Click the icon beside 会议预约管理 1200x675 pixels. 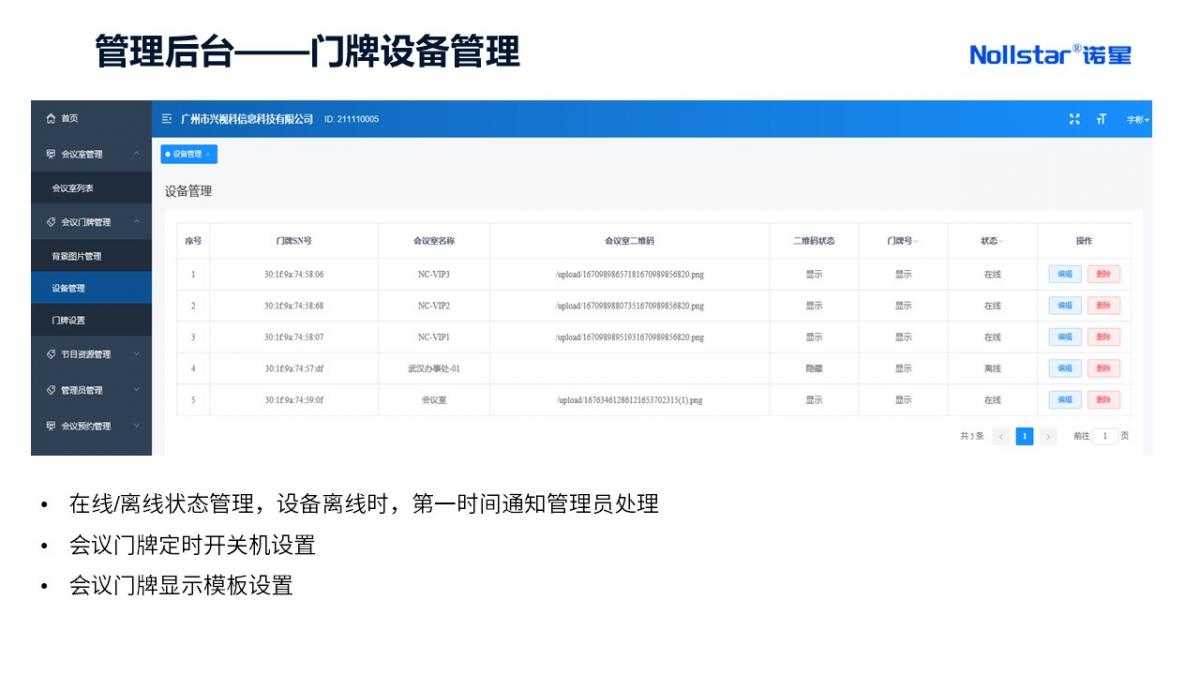(x=51, y=426)
